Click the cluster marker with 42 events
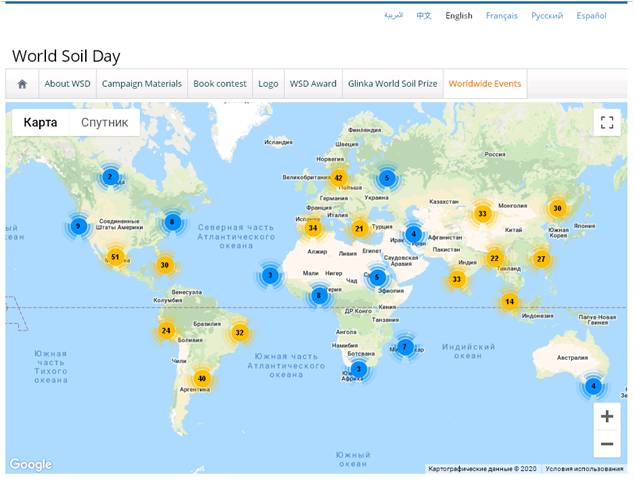This screenshot has width=634, height=483. [339, 178]
